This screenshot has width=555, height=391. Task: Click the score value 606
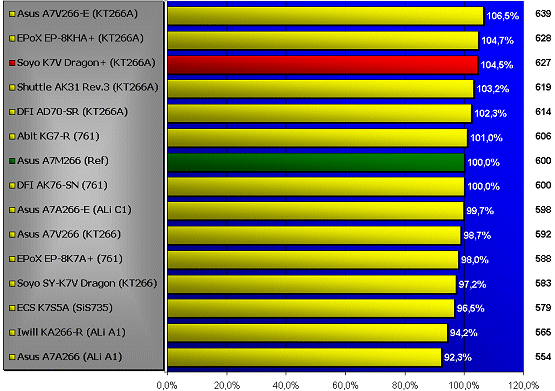pos(543,136)
